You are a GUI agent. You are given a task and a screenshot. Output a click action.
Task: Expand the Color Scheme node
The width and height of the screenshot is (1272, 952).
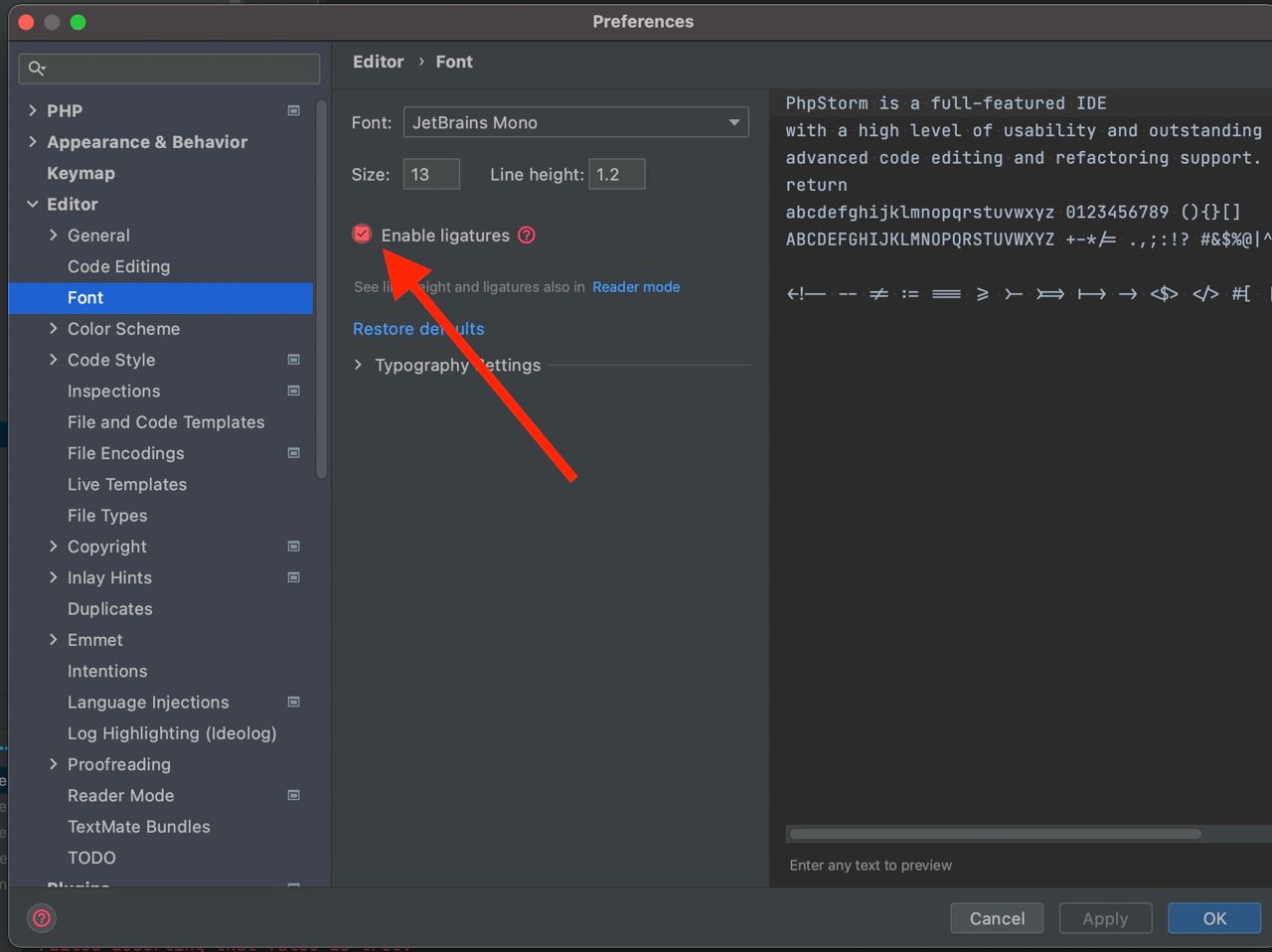pos(54,329)
